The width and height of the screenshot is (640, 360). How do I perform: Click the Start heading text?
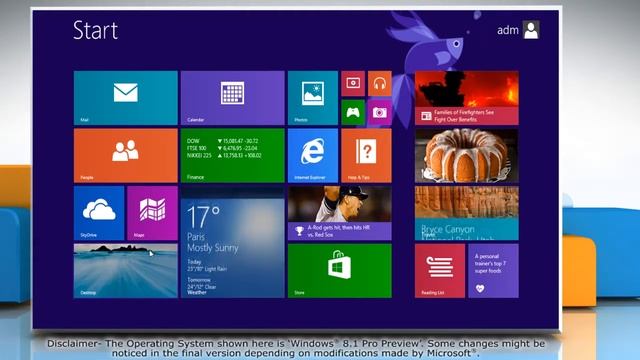pyautogui.click(x=96, y=30)
